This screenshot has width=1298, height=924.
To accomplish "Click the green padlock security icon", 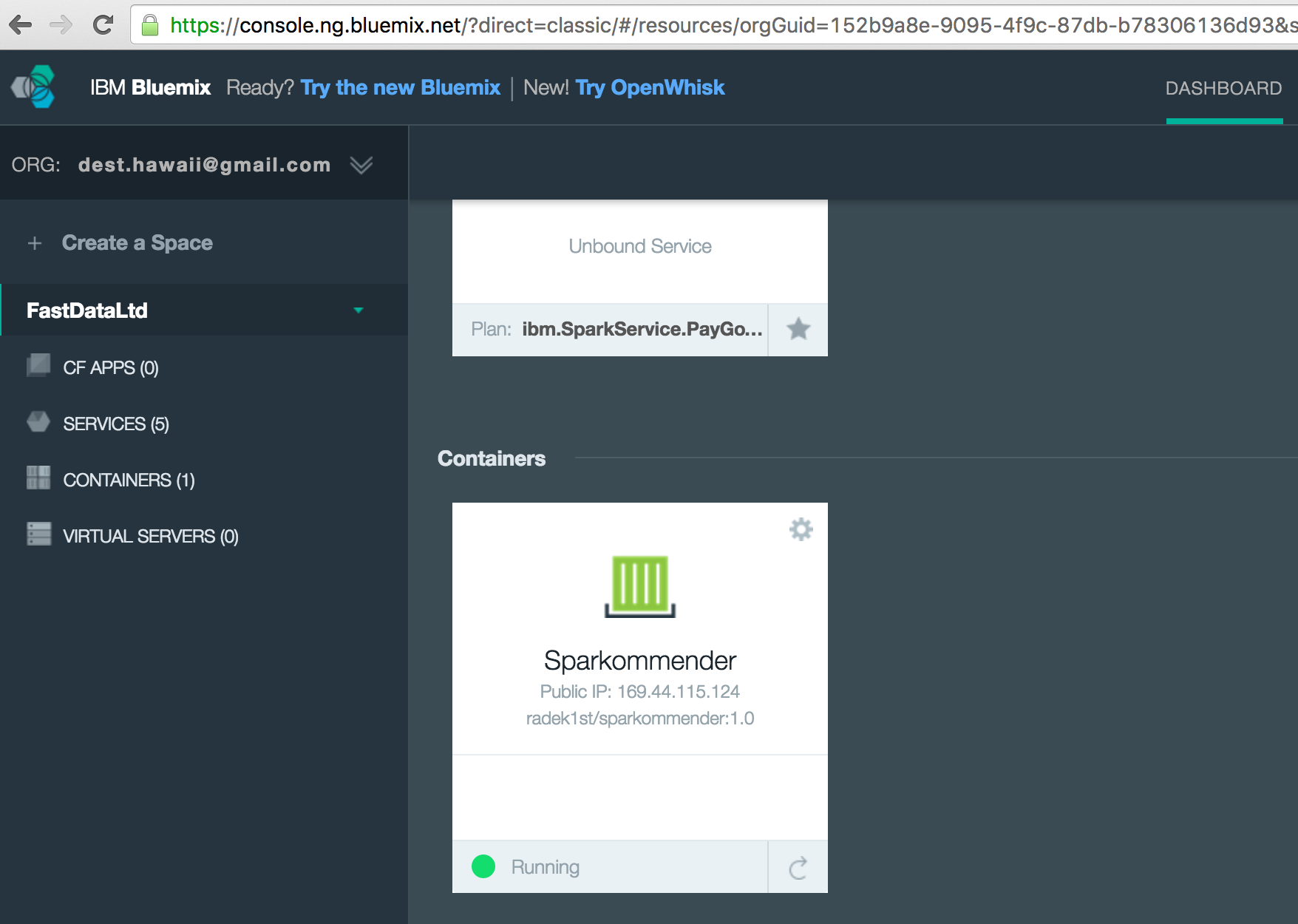I will coord(150,26).
